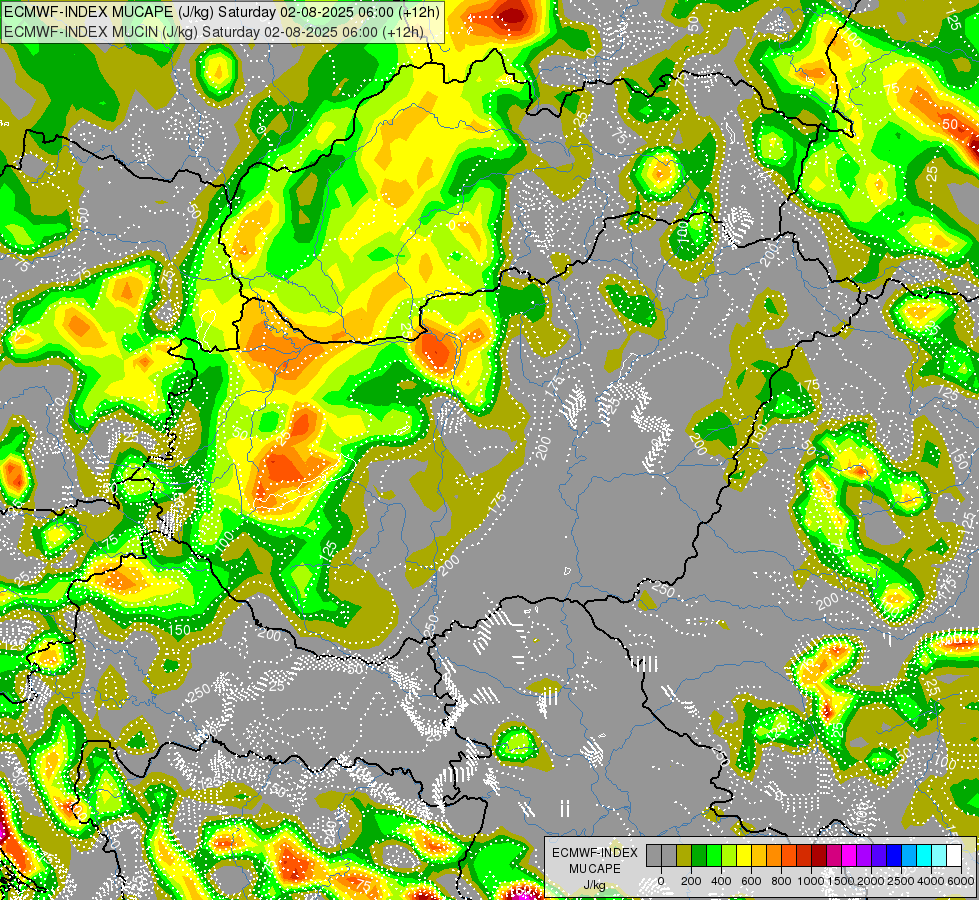The height and width of the screenshot is (900, 979).
Task: Pick the pure yellow legend swatch
Action: point(744,856)
